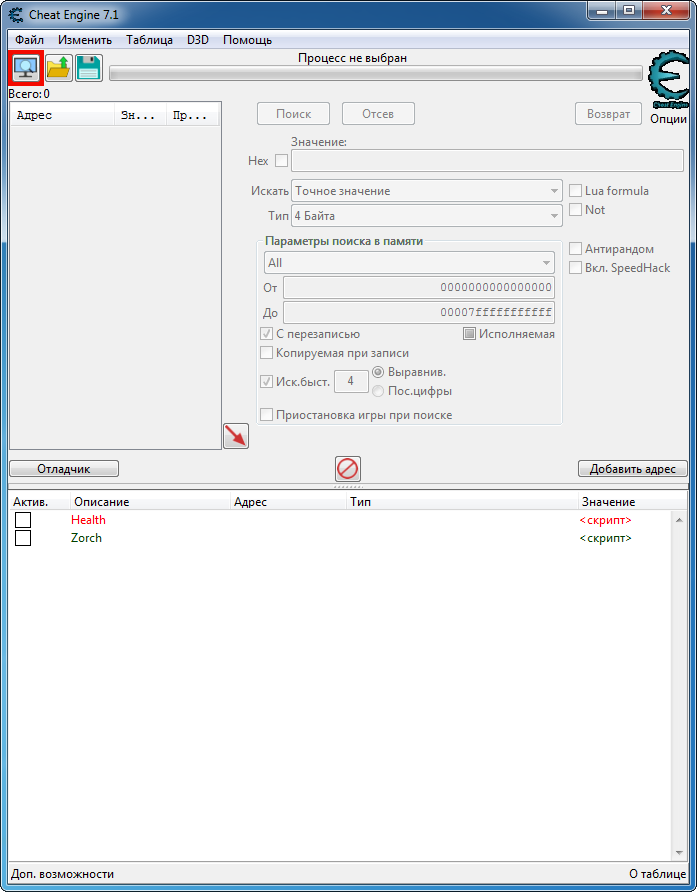Image resolution: width=697 pixels, height=892 pixels.
Task: Select the Выравнив. radio button
Action: coord(378,372)
